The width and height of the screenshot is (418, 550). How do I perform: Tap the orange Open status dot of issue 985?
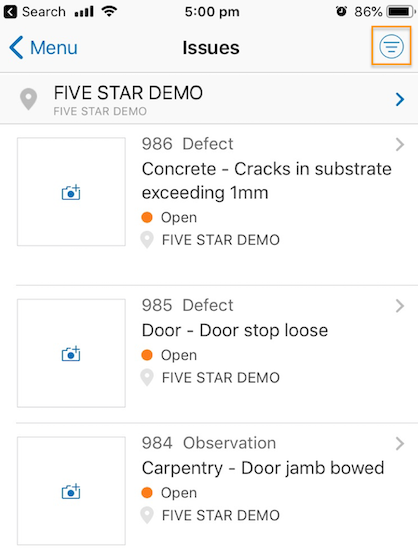pos(147,355)
